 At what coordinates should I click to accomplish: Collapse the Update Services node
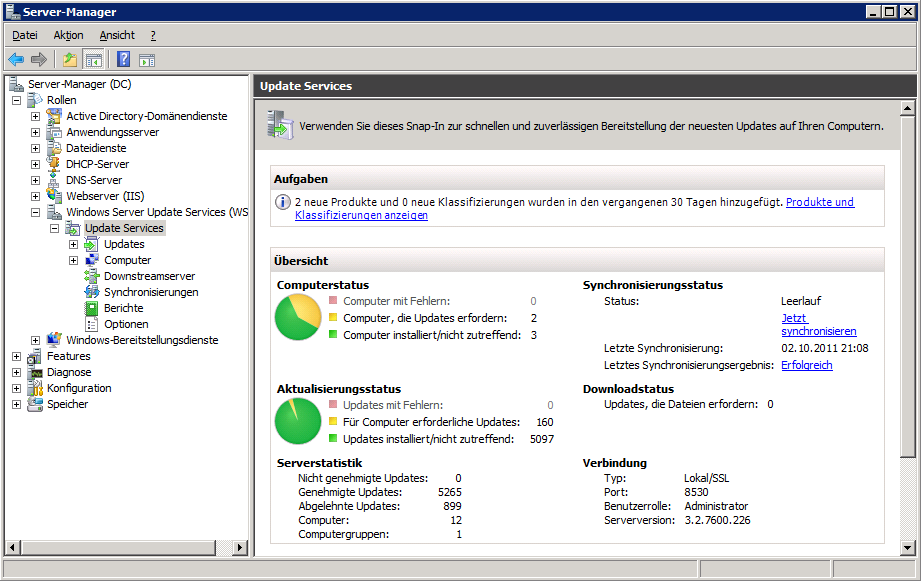(55, 228)
